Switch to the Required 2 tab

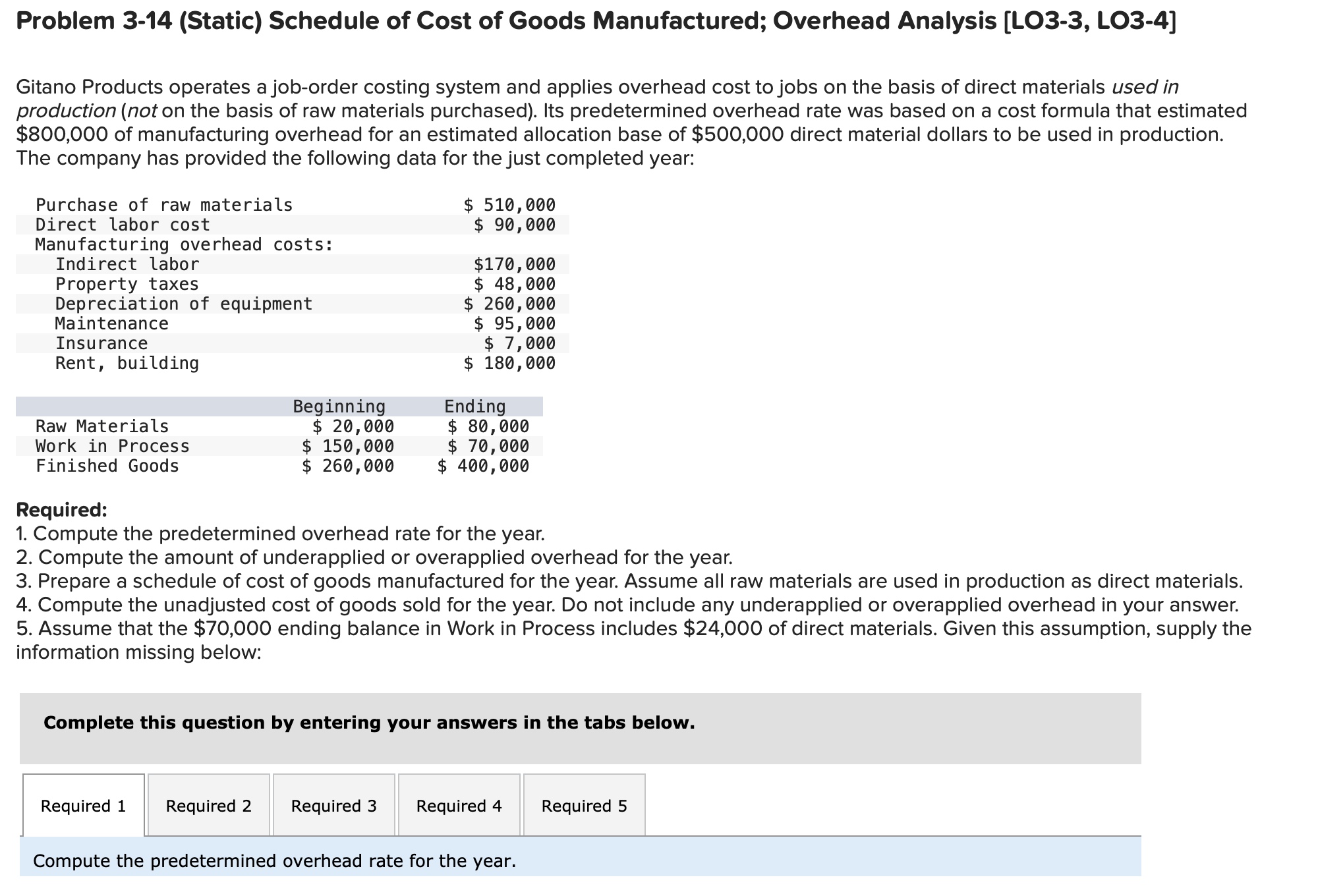[209, 805]
